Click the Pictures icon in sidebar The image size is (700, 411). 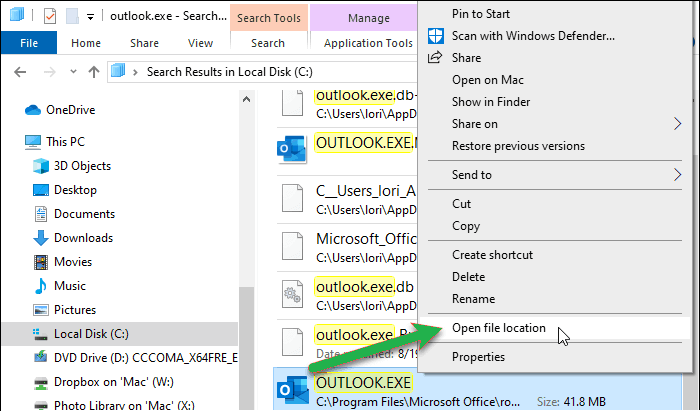tap(41, 310)
